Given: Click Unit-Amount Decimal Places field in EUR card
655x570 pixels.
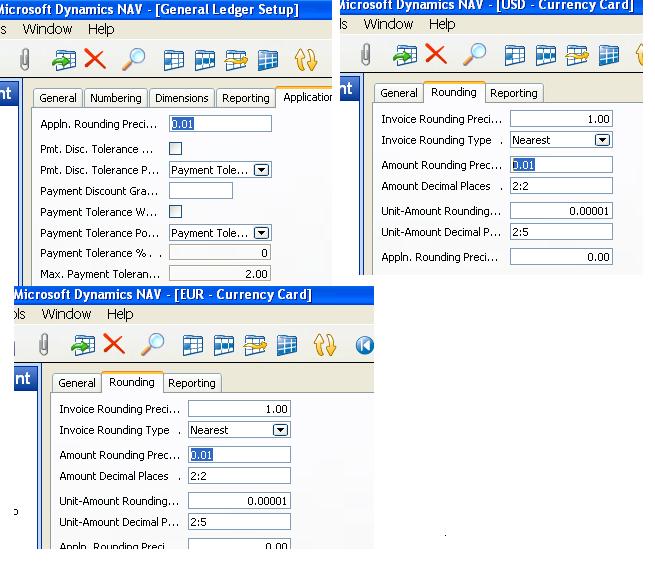Looking at the screenshot, I should 239,522.
